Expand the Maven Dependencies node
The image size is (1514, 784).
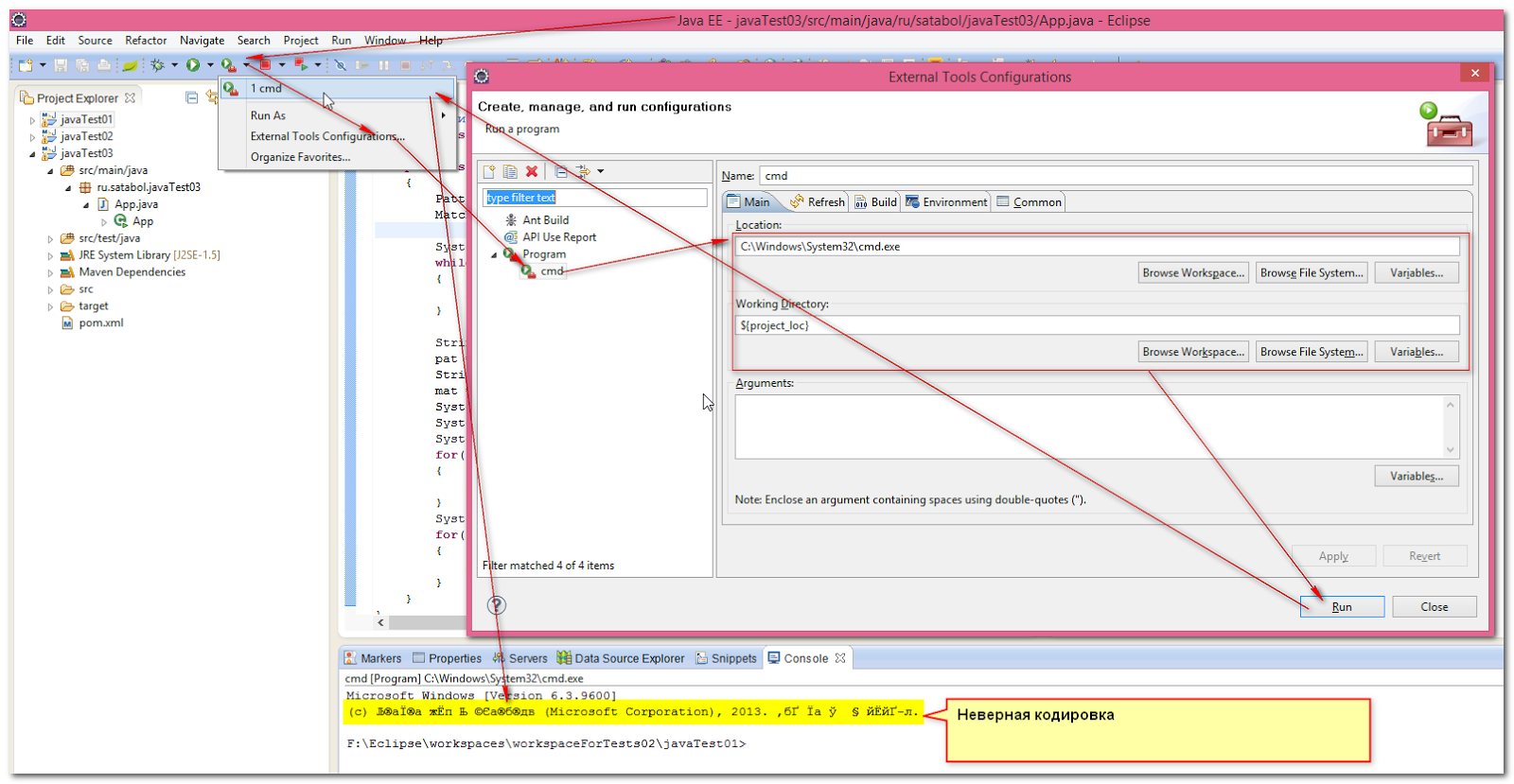click(x=50, y=273)
